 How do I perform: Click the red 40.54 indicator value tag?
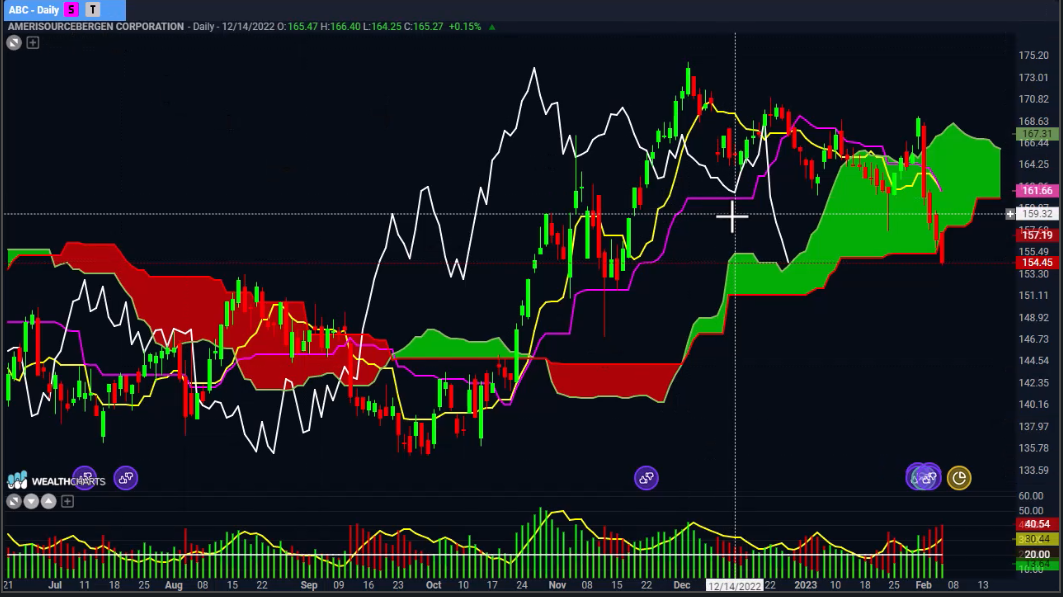[x=1037, y=524]
